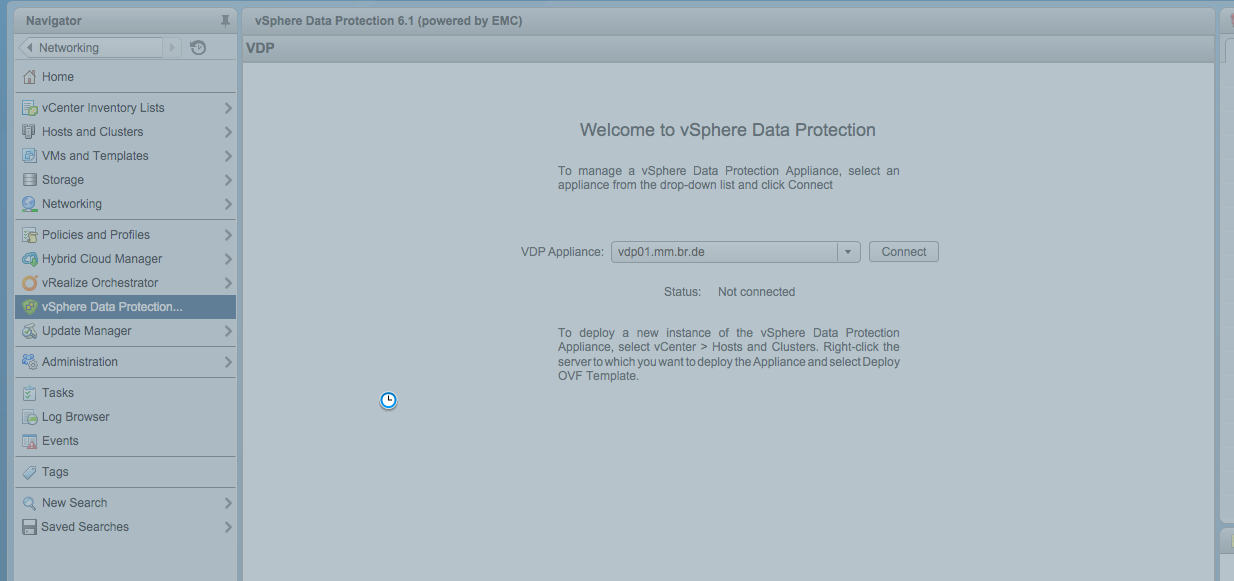Click the Administration gears icon
Viewport: 1234px width, 581px height.
pos(30,362)
